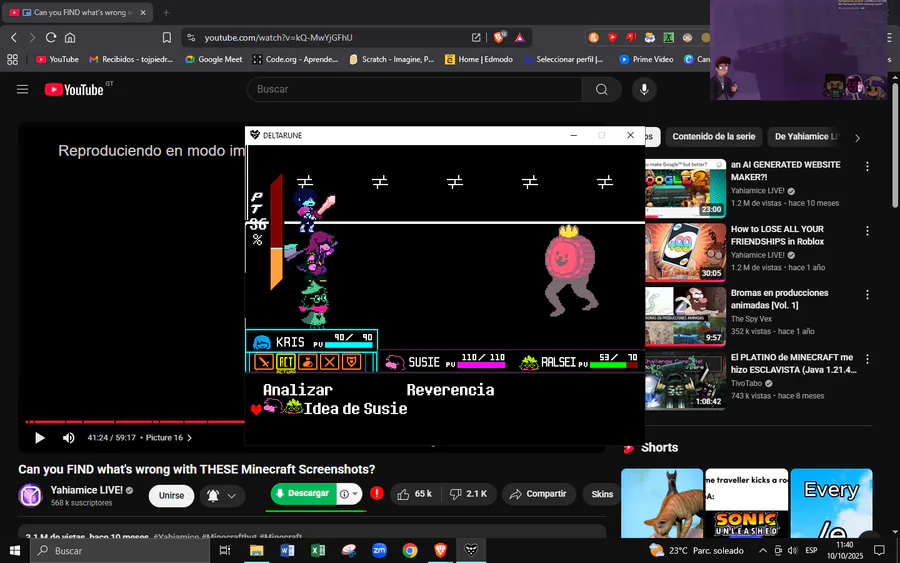Open the YouTube hamburger guide menu

[22, 90]
